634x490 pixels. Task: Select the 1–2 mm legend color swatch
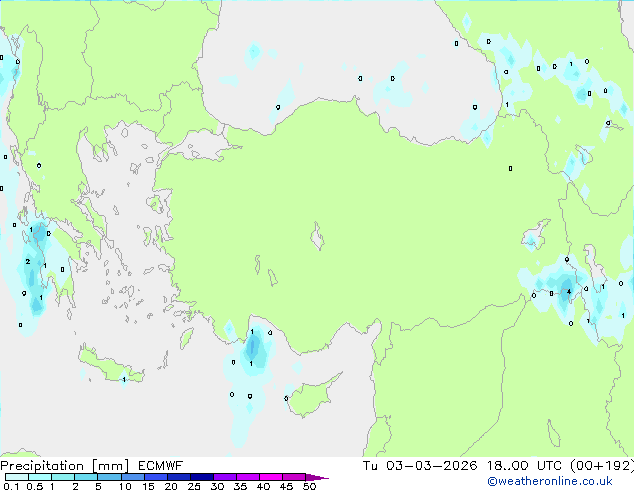tap(63, 477)
